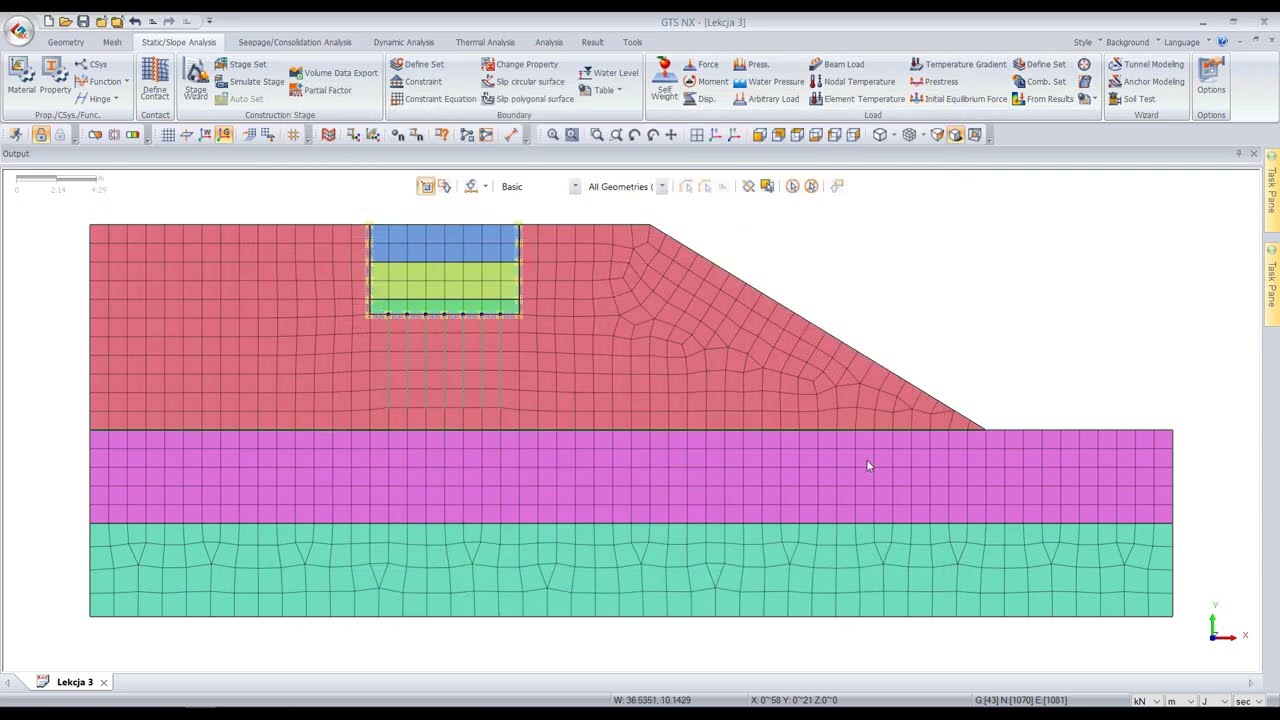The height and width of the screenshot is (720, 1280).
Task: Open the Style dropdown
Action: point(1088,42)
